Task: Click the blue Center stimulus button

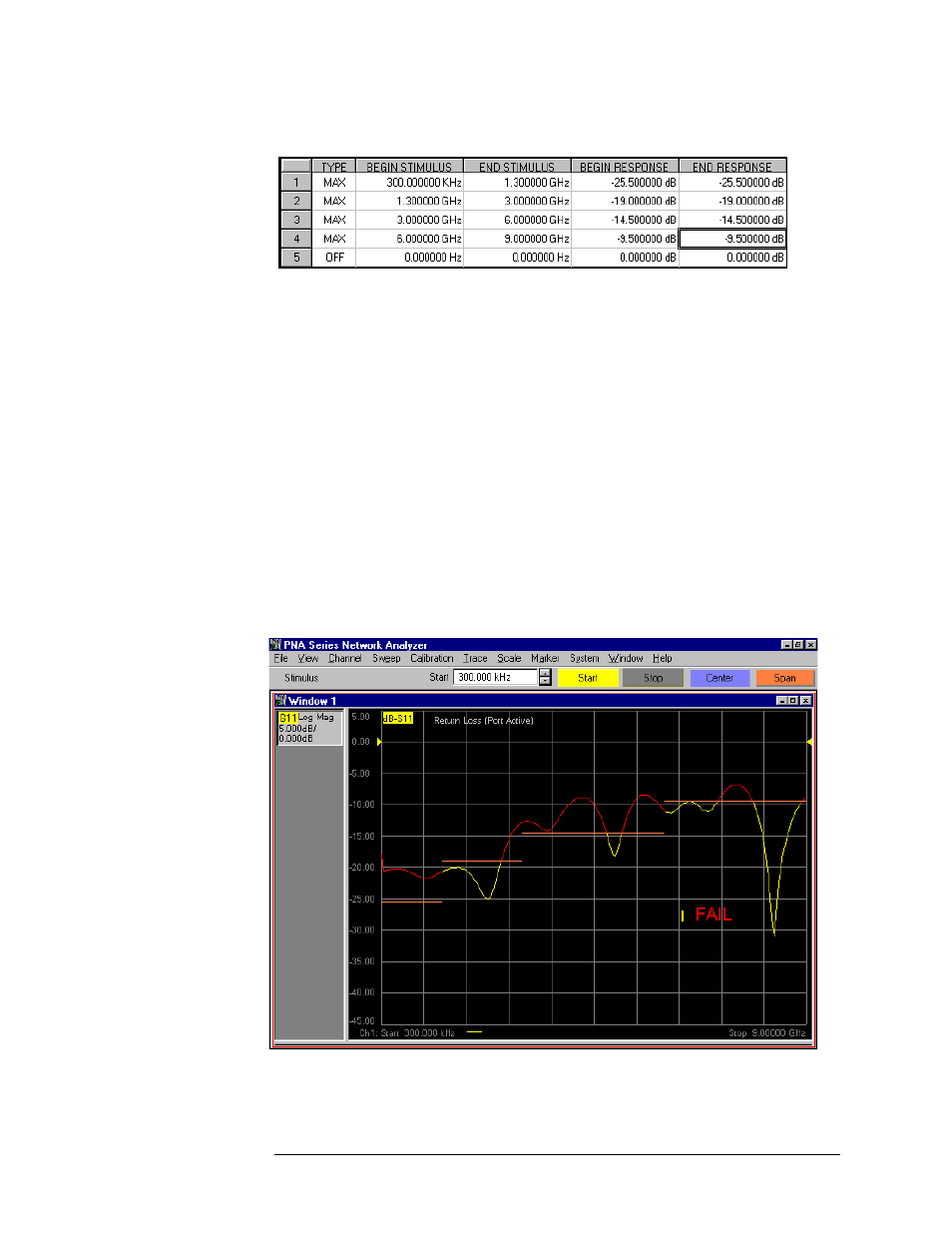Action: pos(719,678)
